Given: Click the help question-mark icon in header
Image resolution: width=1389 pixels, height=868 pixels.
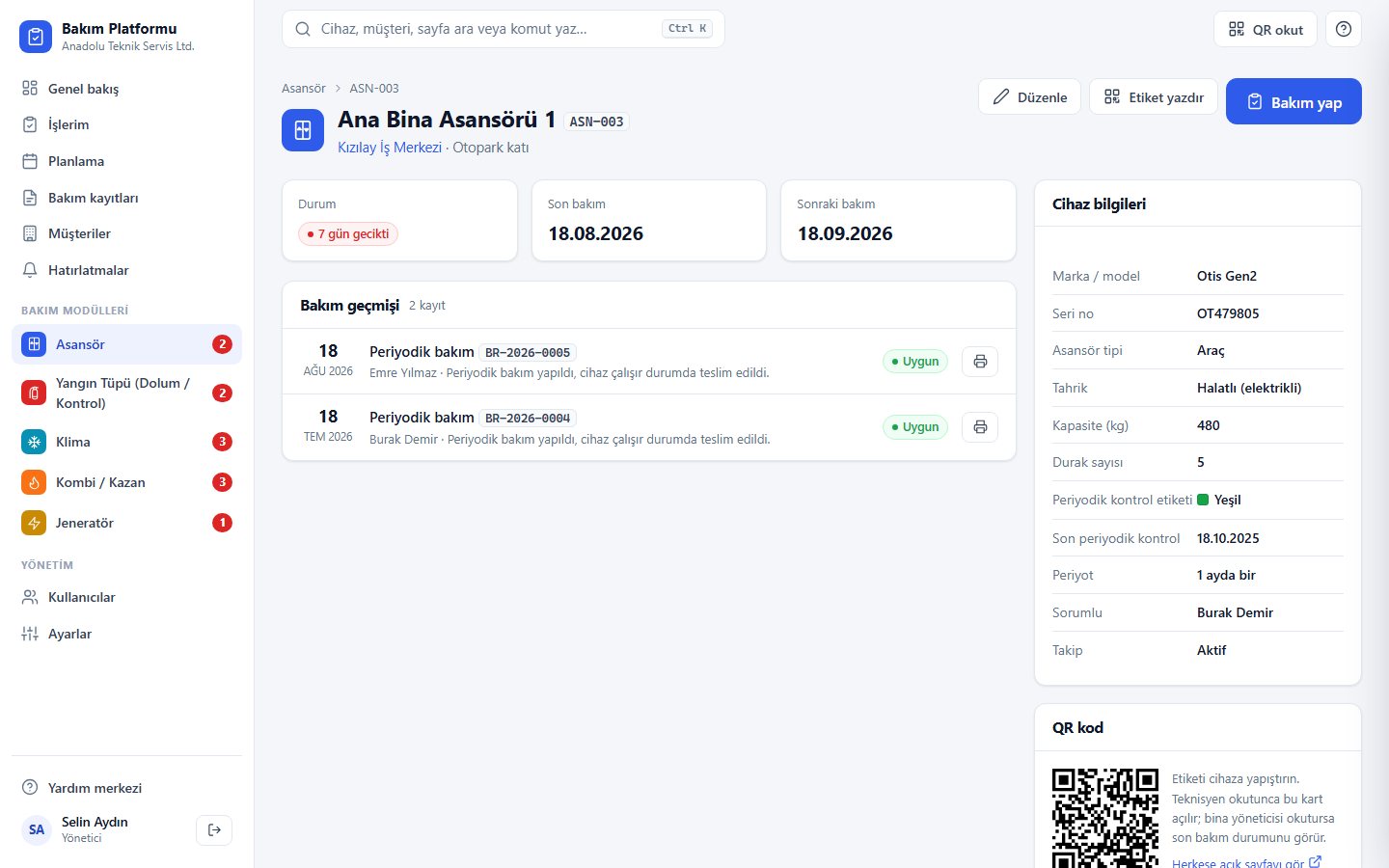Looking at the screenshot, I should [x=1344, y=29].
